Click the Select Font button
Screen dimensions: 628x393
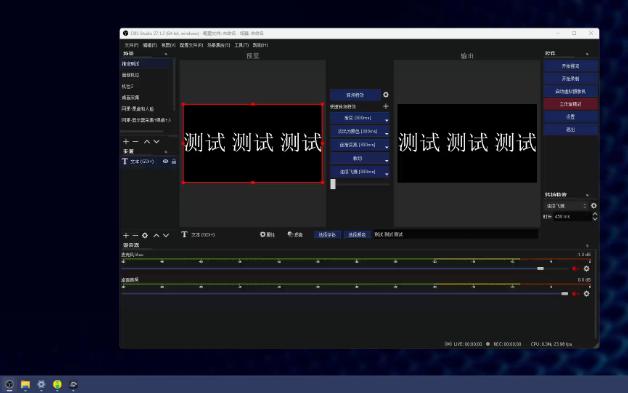pos(327,234)
